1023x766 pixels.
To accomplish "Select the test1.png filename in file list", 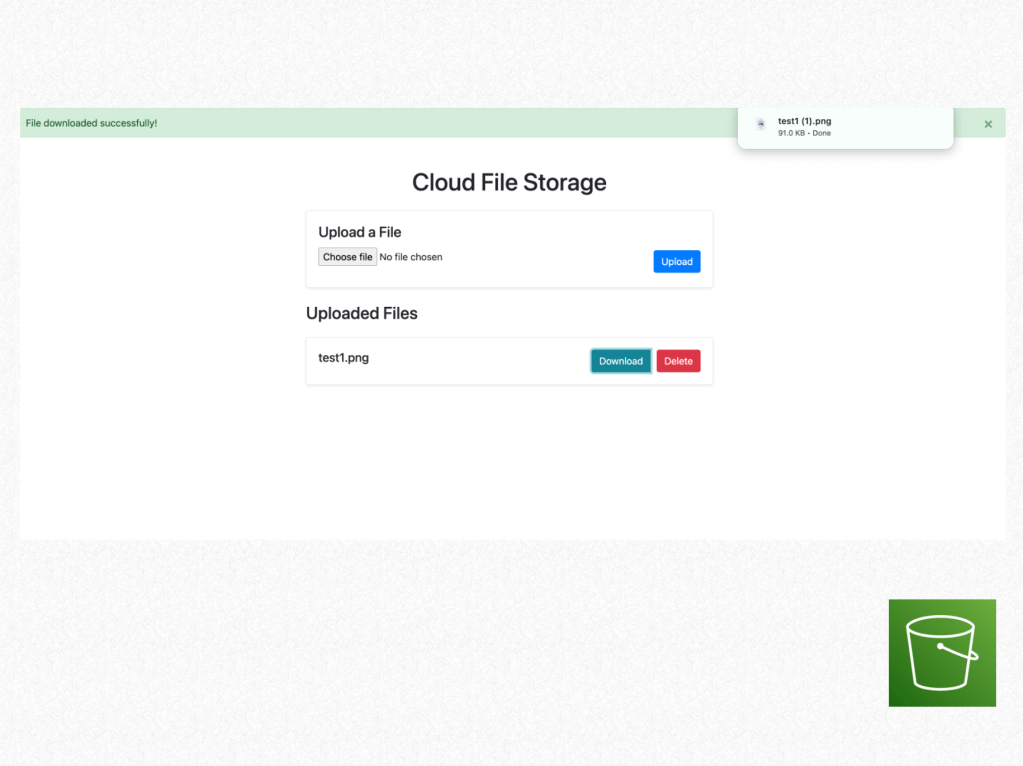I will [x=343, y=357].
